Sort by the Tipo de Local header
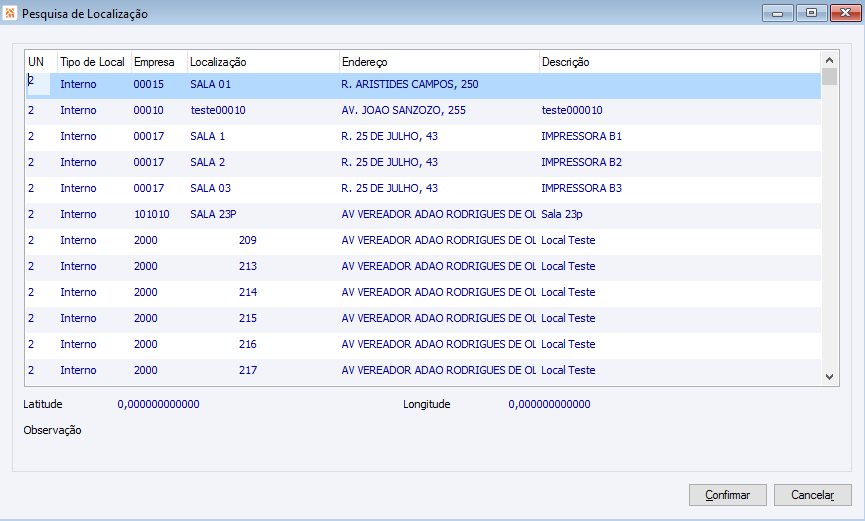Viewport: 865px width, 521px height. tap(94, 62)
